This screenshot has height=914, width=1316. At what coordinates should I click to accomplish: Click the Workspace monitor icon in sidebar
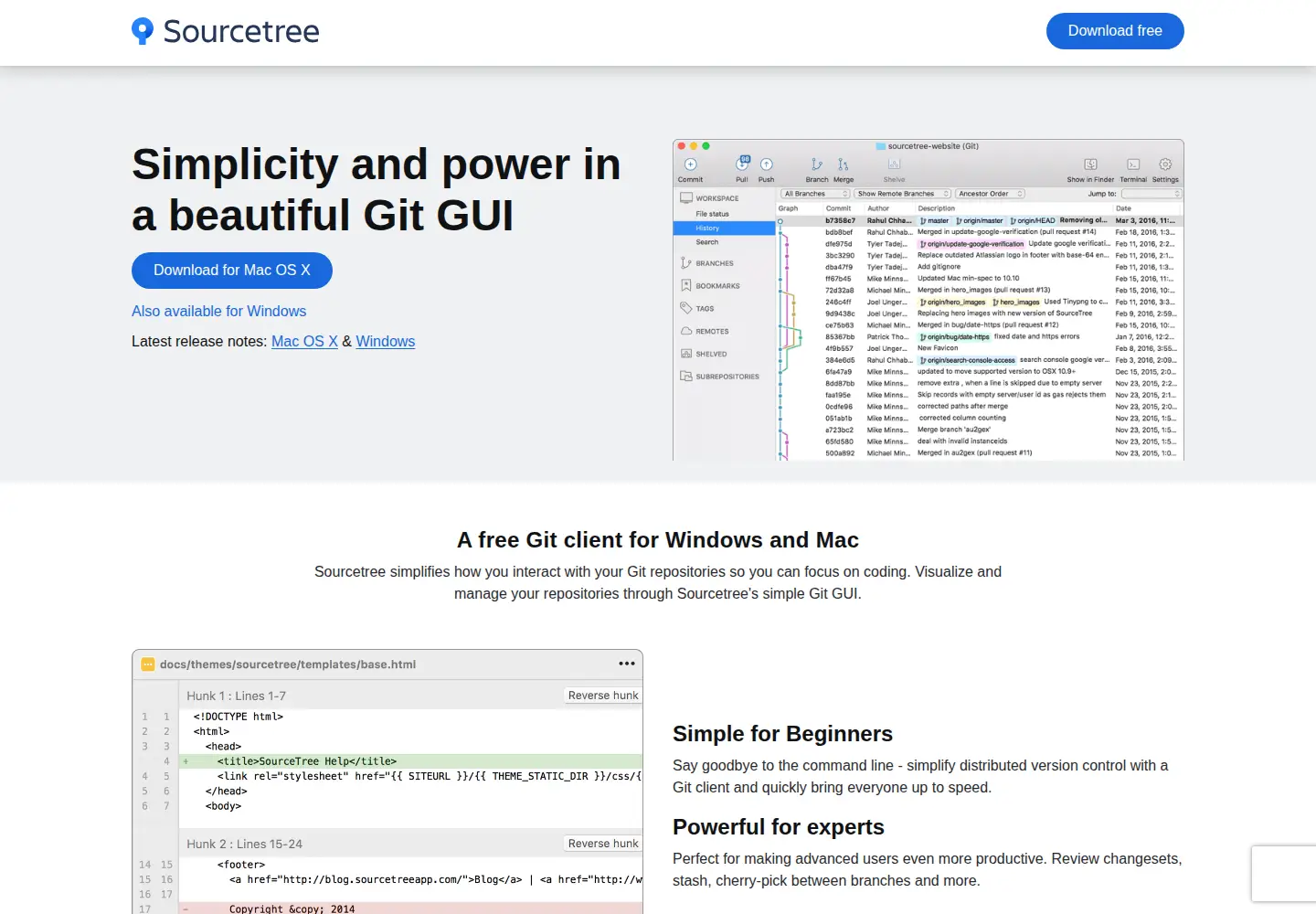click(686, 197)
